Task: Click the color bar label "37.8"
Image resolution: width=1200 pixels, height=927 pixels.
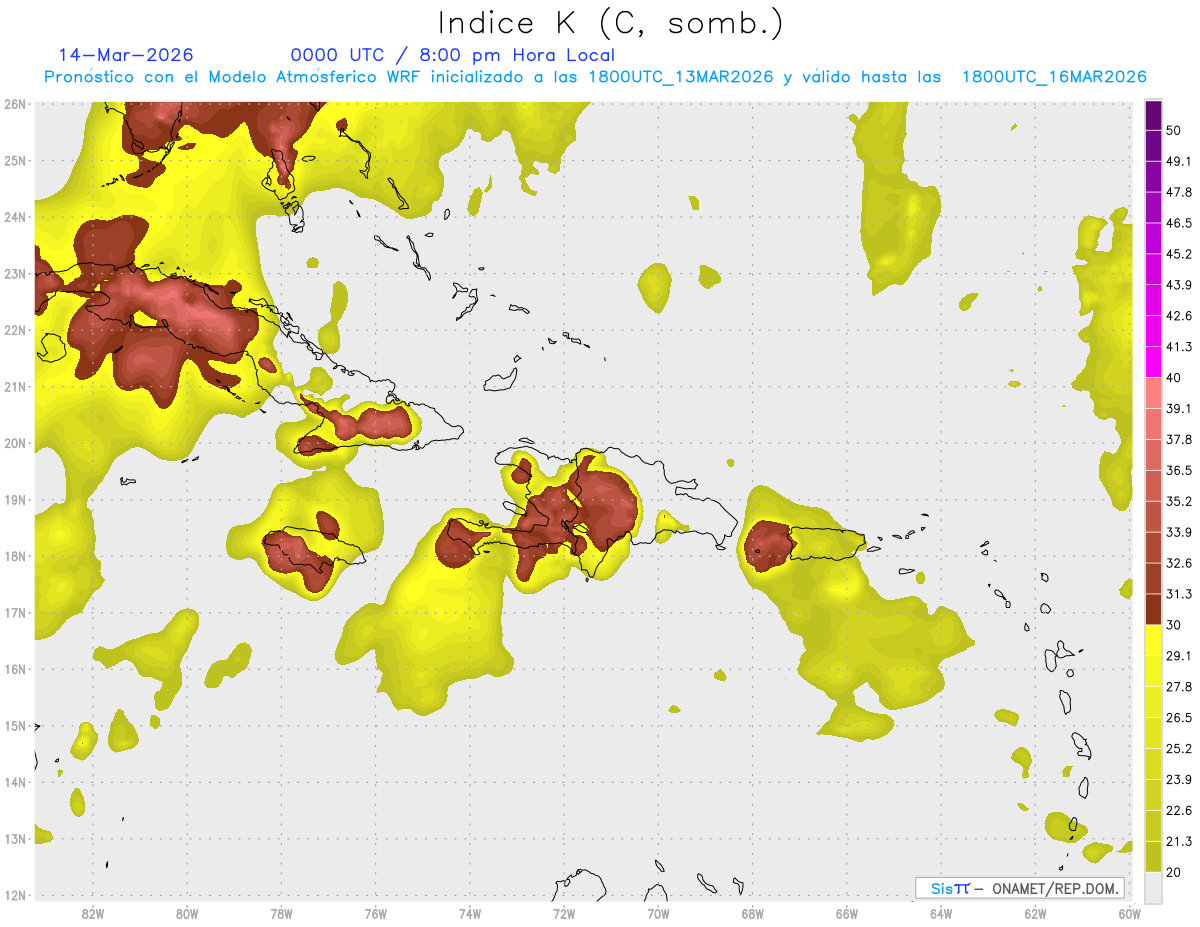Action: (1179, 440)
